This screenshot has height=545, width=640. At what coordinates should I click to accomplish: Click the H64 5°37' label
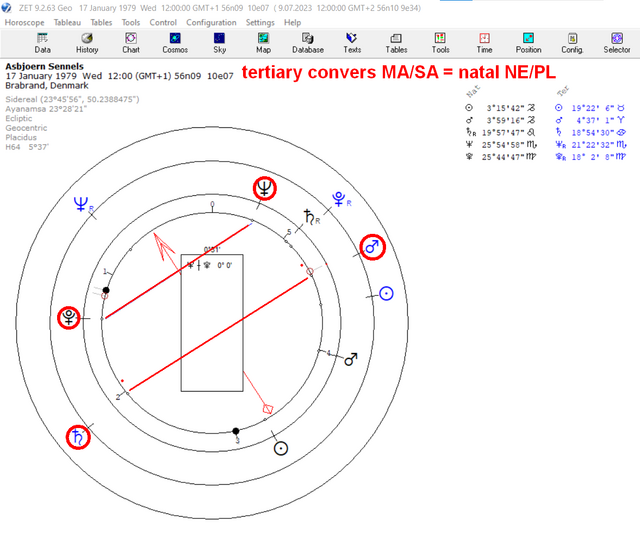click(27, 147)
